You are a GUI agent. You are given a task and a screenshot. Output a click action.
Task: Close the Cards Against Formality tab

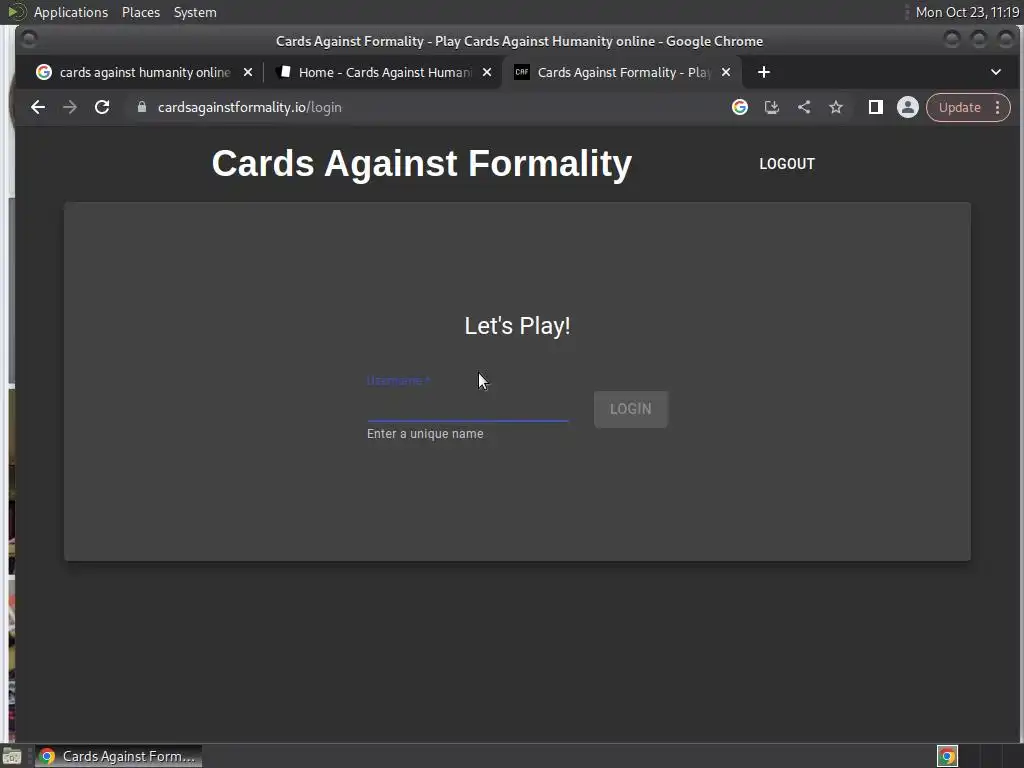pos(726,72)
